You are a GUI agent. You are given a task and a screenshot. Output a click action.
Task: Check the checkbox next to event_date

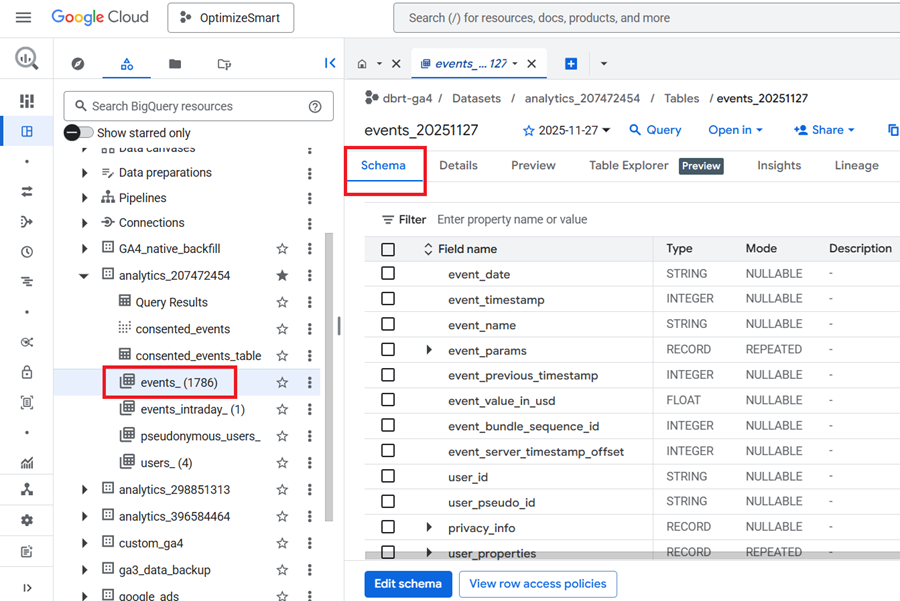(x=388, y=273)
